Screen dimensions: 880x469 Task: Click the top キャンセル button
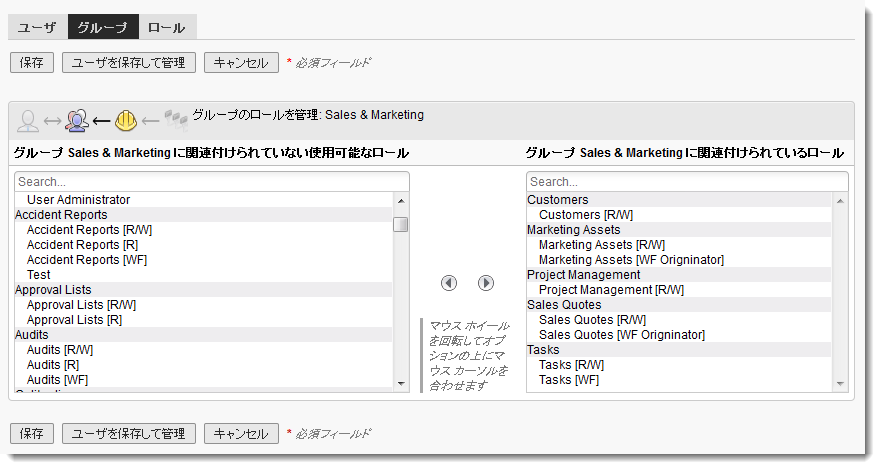[241, 62]
